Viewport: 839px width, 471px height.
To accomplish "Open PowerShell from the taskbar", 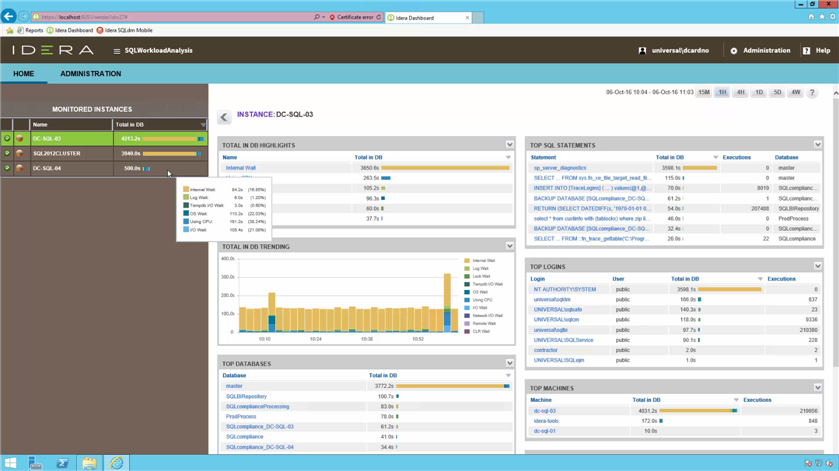I will pos(62,463).
